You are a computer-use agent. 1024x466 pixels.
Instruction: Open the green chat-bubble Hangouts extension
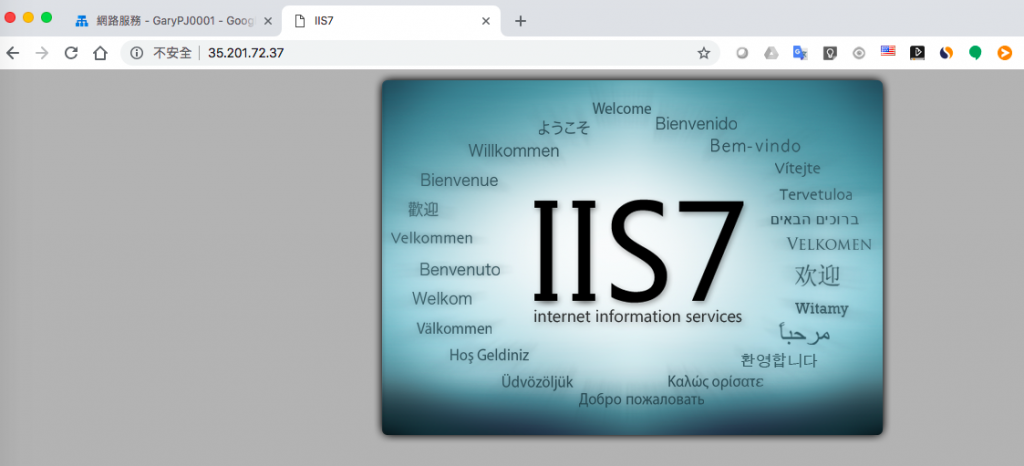(x=975, y=54)
